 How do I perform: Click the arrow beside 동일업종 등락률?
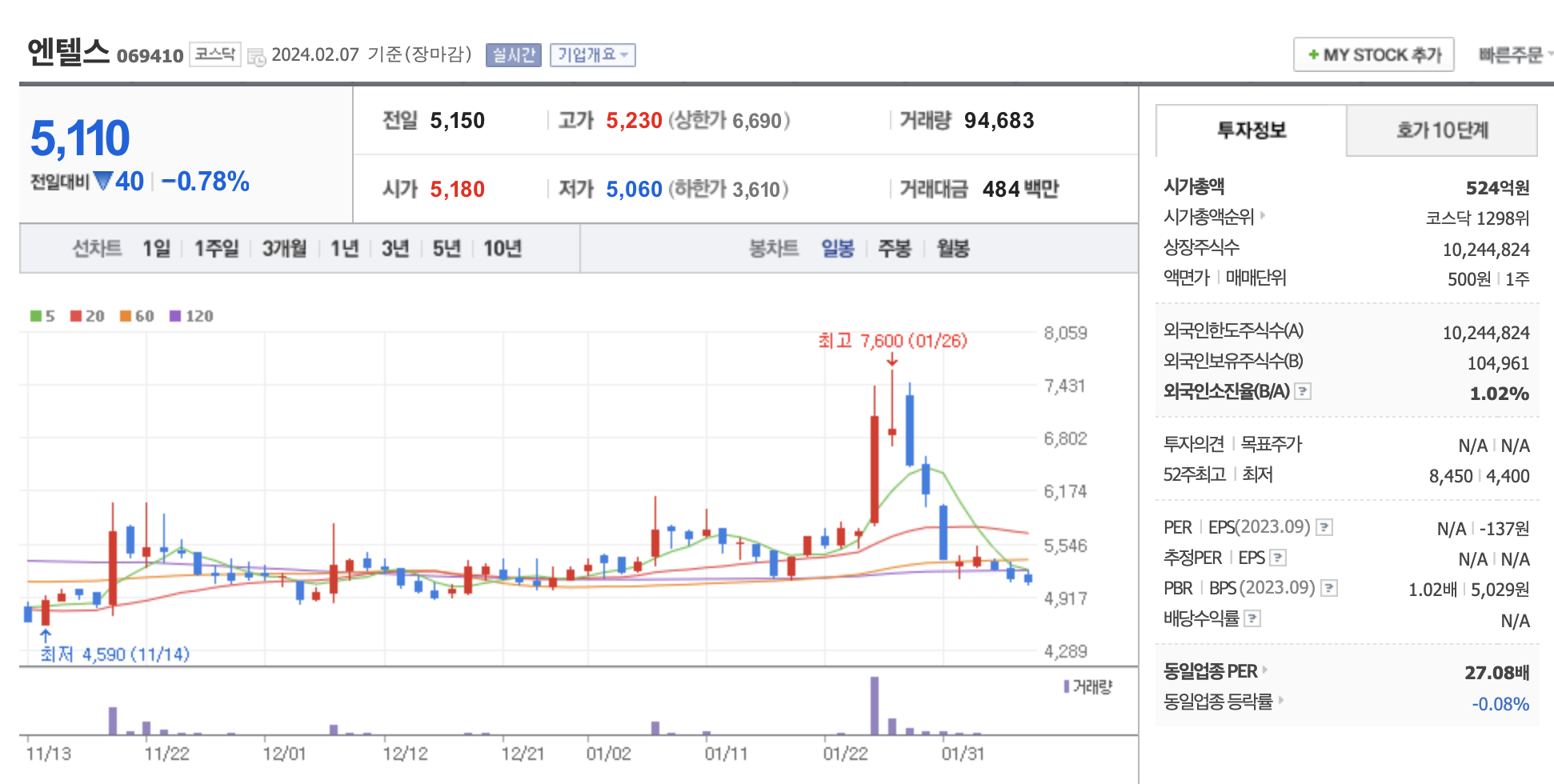tap(1280, 700)
